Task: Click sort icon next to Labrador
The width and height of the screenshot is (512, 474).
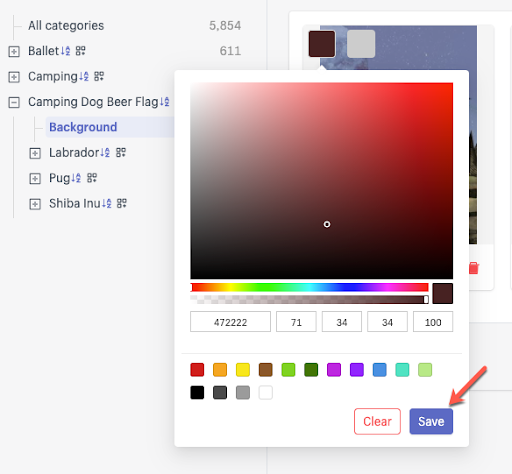Action: [x=105, y=153]
